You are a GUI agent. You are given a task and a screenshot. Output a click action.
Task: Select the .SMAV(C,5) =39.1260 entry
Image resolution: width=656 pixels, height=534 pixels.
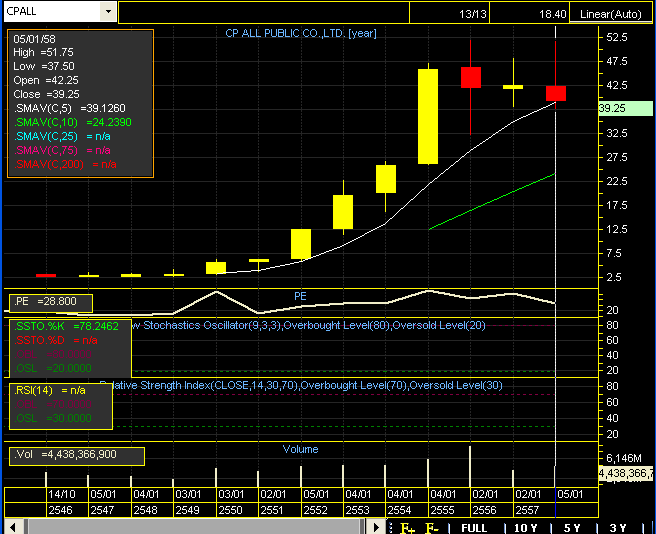(x=69, y=108)
